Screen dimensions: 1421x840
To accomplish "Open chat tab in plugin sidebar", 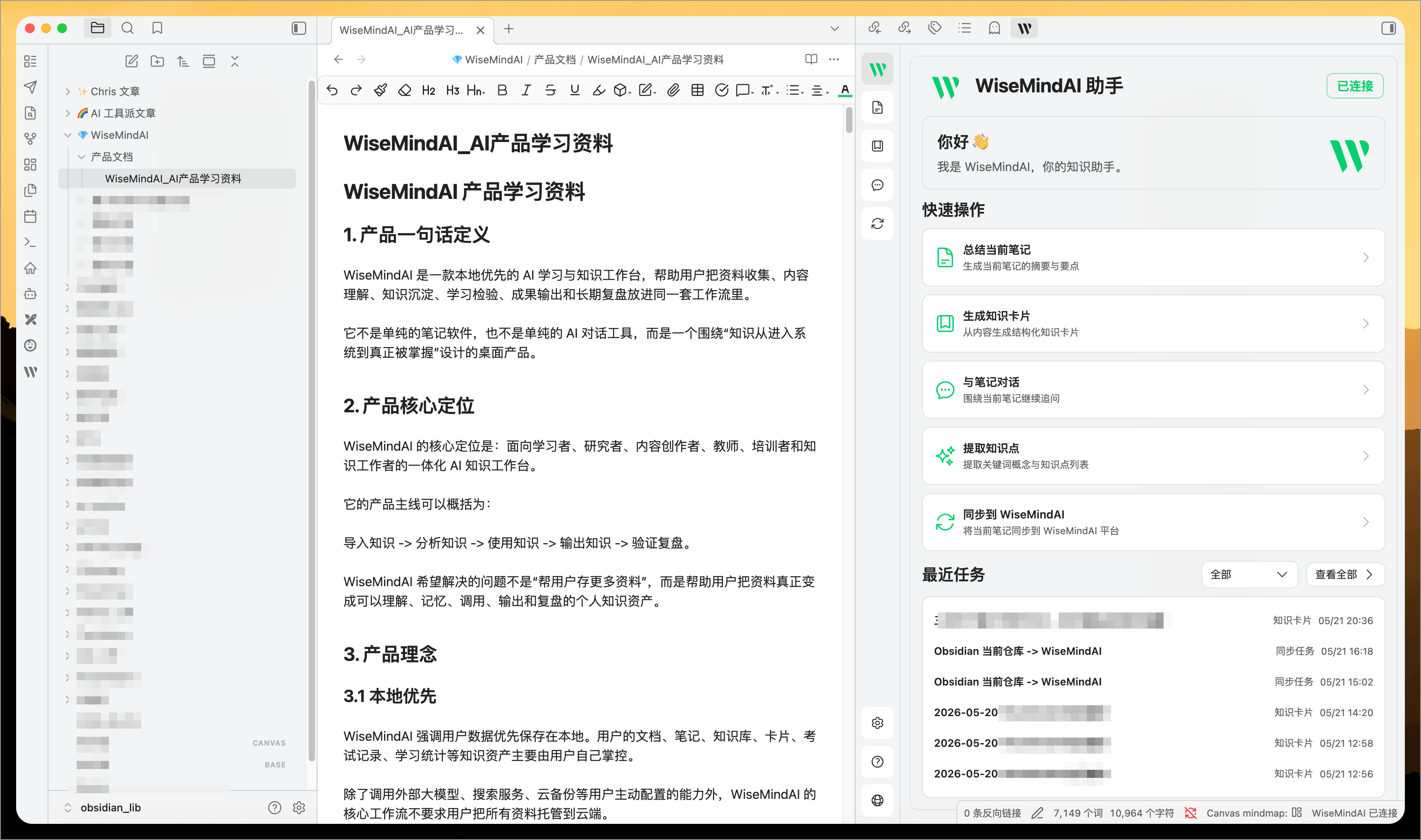I will 877,185.
